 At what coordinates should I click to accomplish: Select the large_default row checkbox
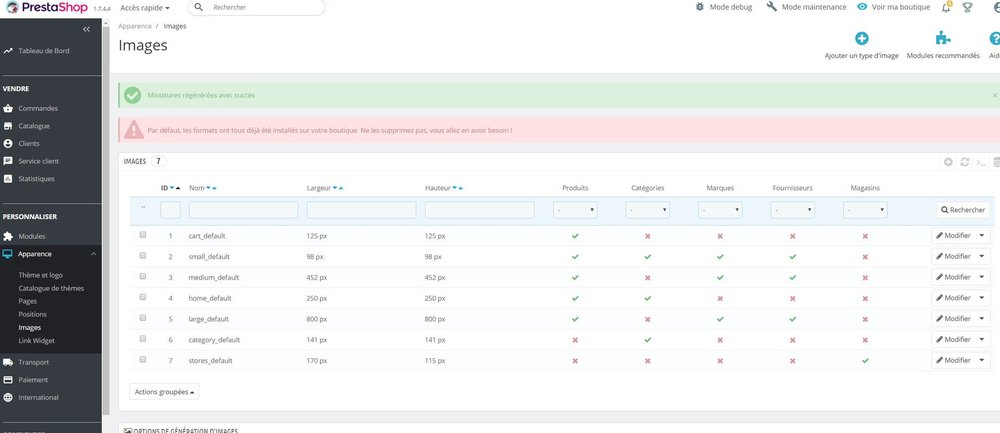tap(143, 318)
